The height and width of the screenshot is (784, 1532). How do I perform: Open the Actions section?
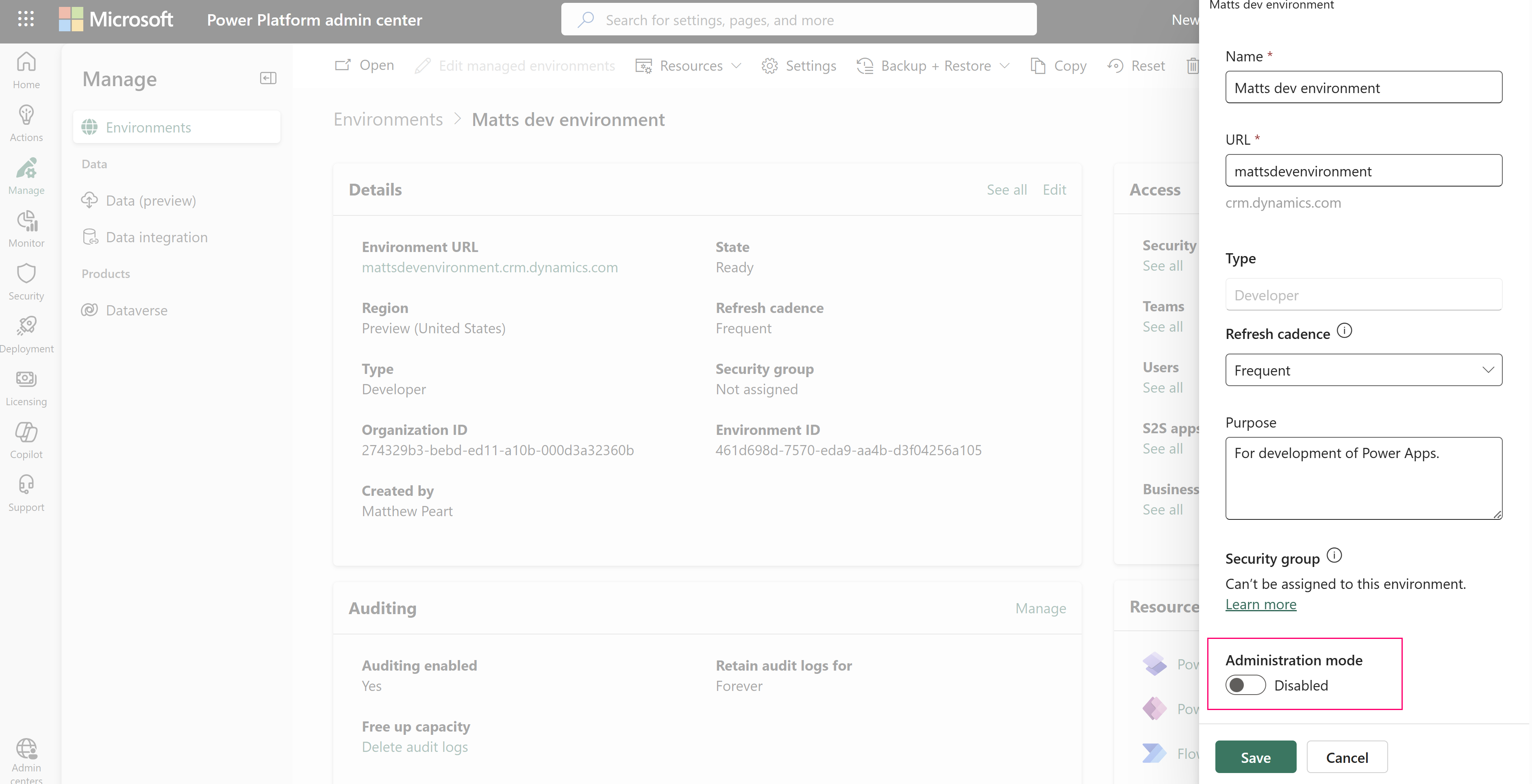click(26, 122)
